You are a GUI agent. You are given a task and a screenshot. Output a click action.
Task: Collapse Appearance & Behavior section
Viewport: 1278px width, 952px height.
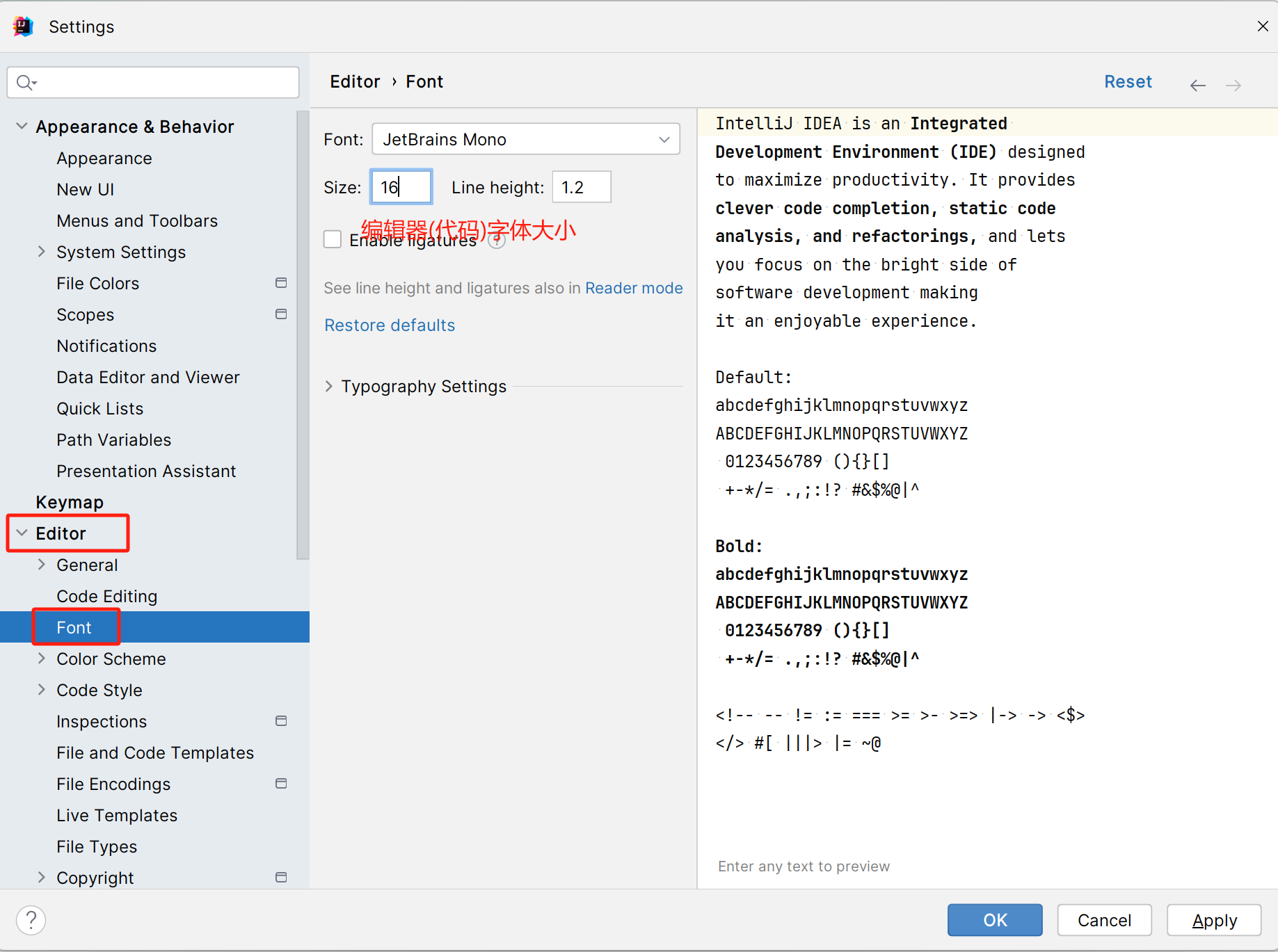tap(22, 126)
